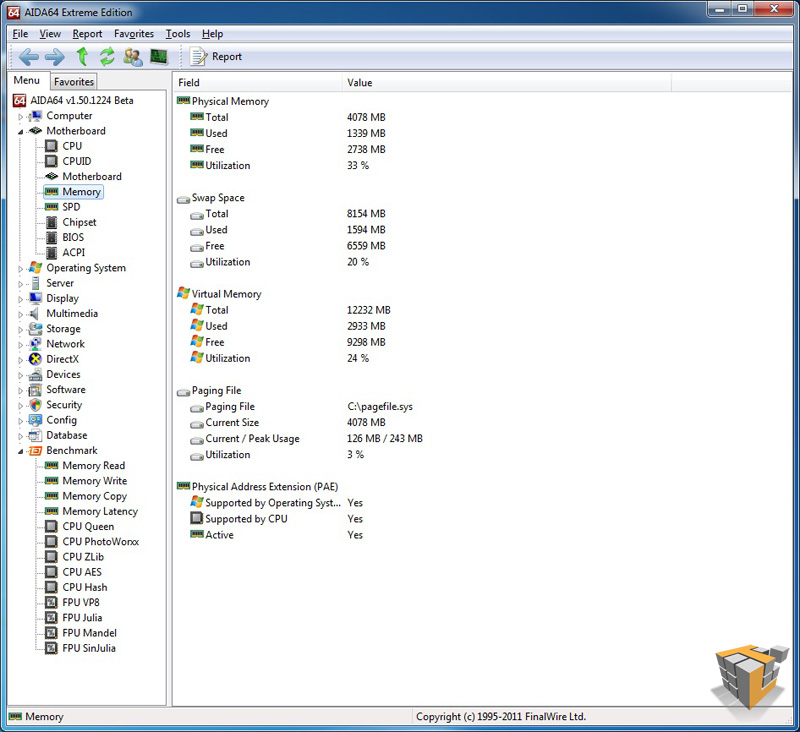Select the AIDA64 v1.50.1224 Beta root node
The height and width of the screenshot is (732, 800).
coord(73,100)
